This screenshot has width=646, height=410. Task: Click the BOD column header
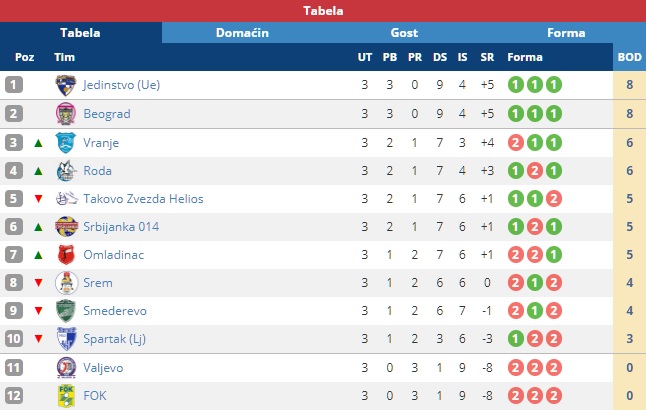[x=630, y=57]
